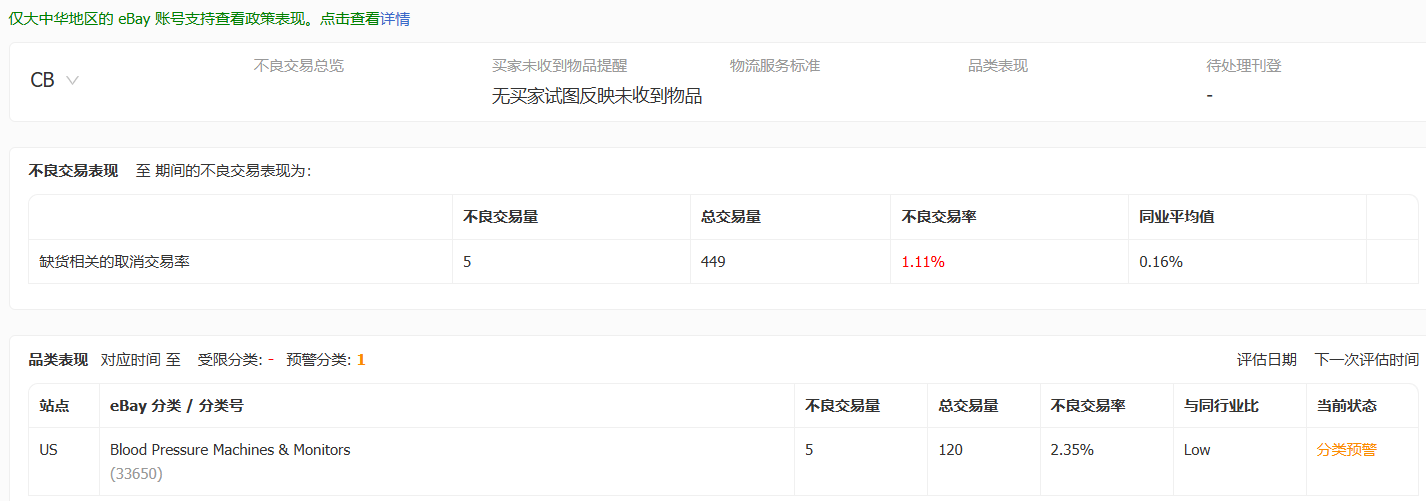Click the 站点 column header
Screen dimensions: 1426x501
54,406
